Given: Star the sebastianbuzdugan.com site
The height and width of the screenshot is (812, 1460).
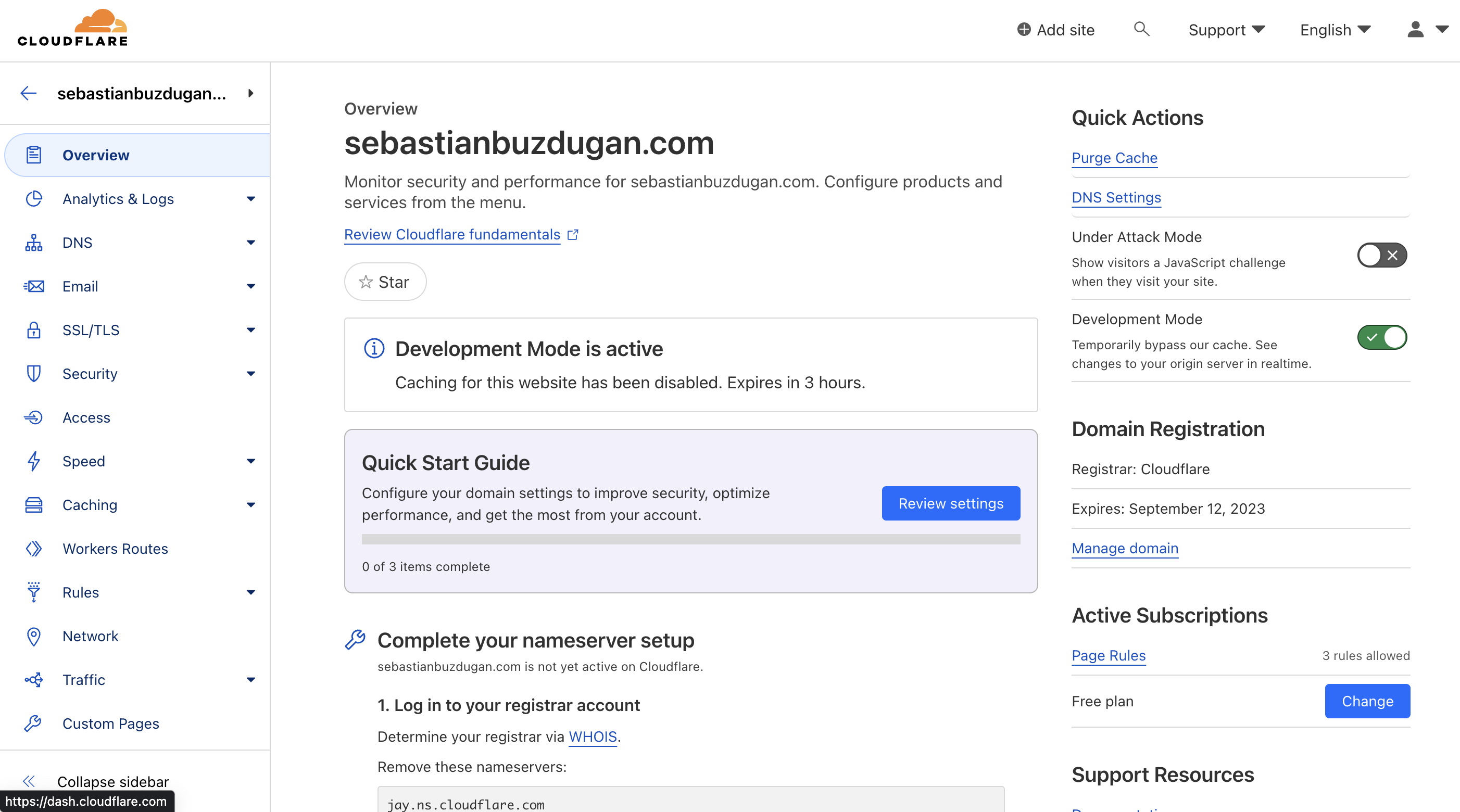Looking at the screenshot, I should point(385,282).
